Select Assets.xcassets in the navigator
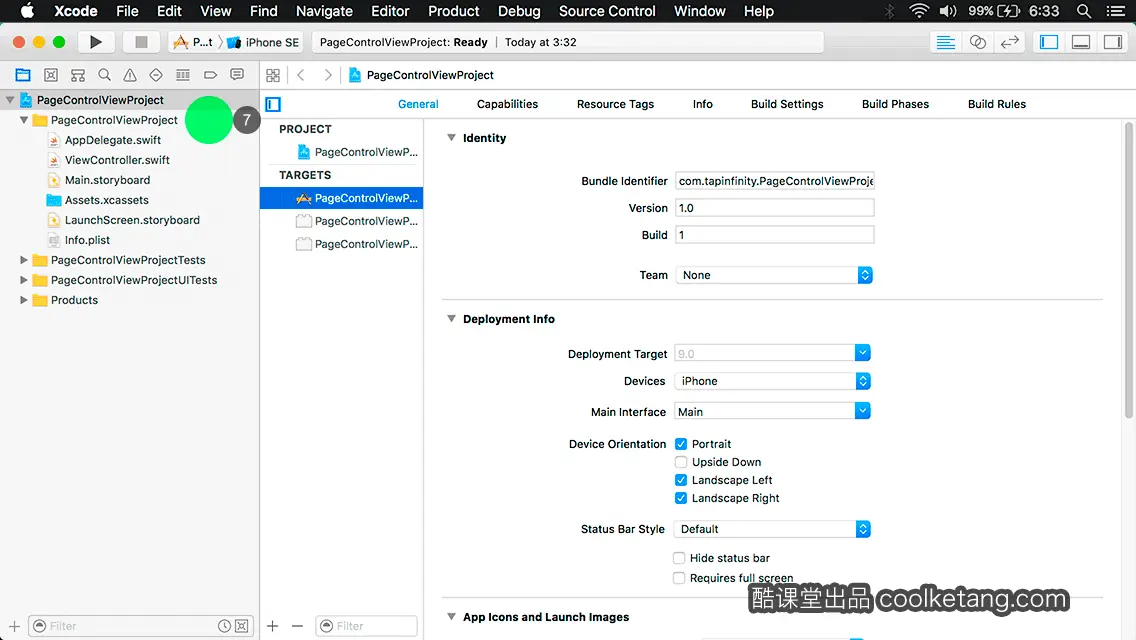The image size is (1136, 640). click(106, 199)
